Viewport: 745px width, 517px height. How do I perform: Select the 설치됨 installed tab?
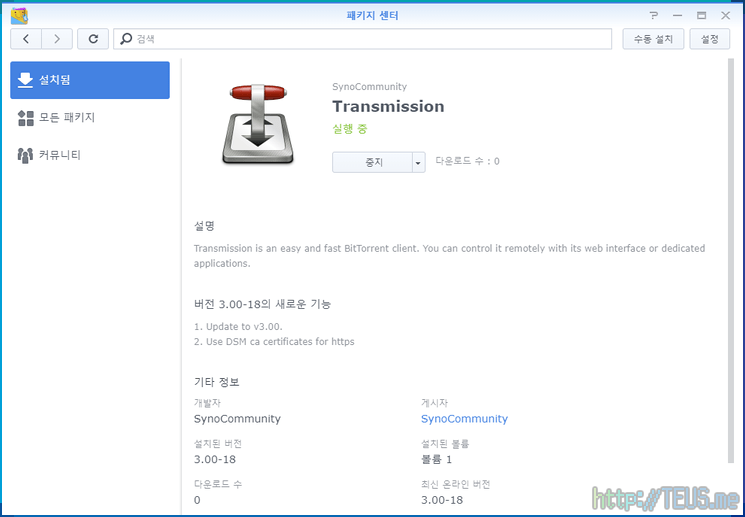[x=90, y=80]
